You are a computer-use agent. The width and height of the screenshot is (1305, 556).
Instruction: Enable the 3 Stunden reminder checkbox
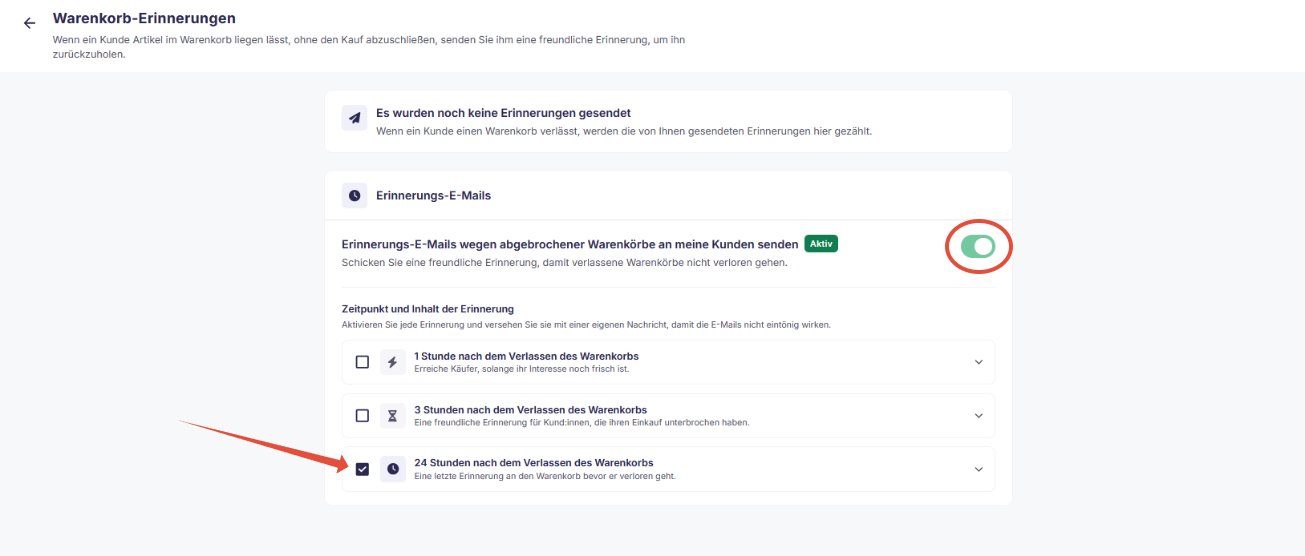tap(362, 416)
